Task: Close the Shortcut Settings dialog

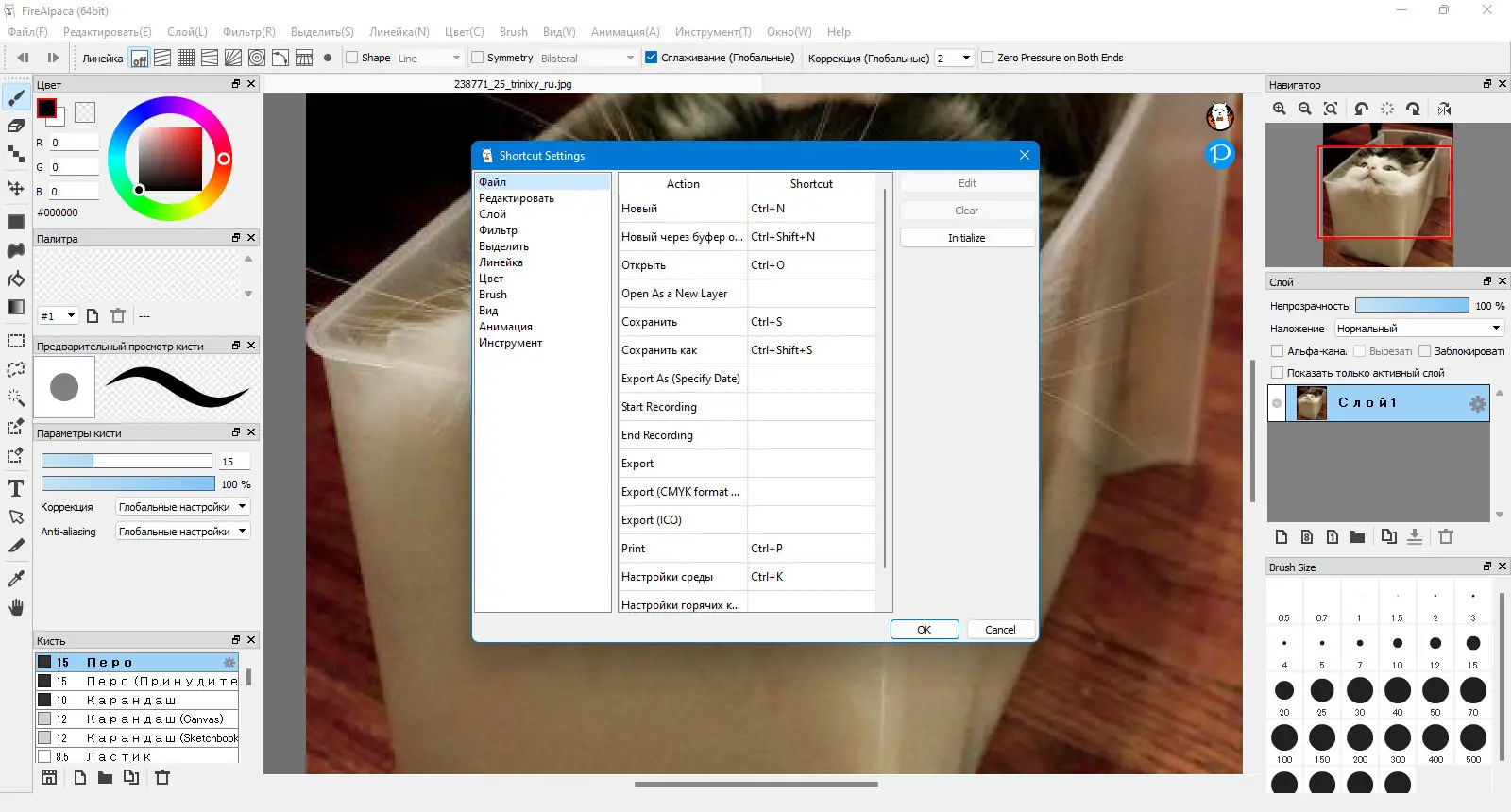Action: (1025, 155)
